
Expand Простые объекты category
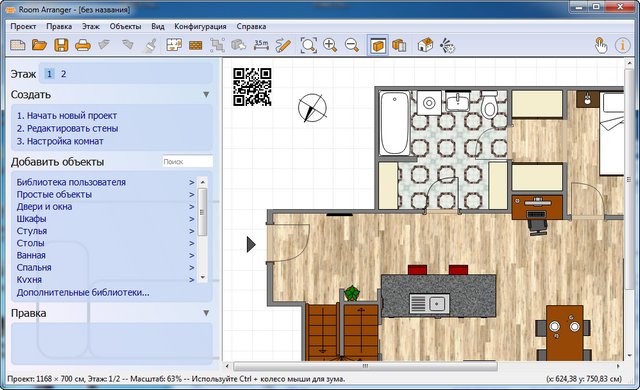click(x=105, y=195)
